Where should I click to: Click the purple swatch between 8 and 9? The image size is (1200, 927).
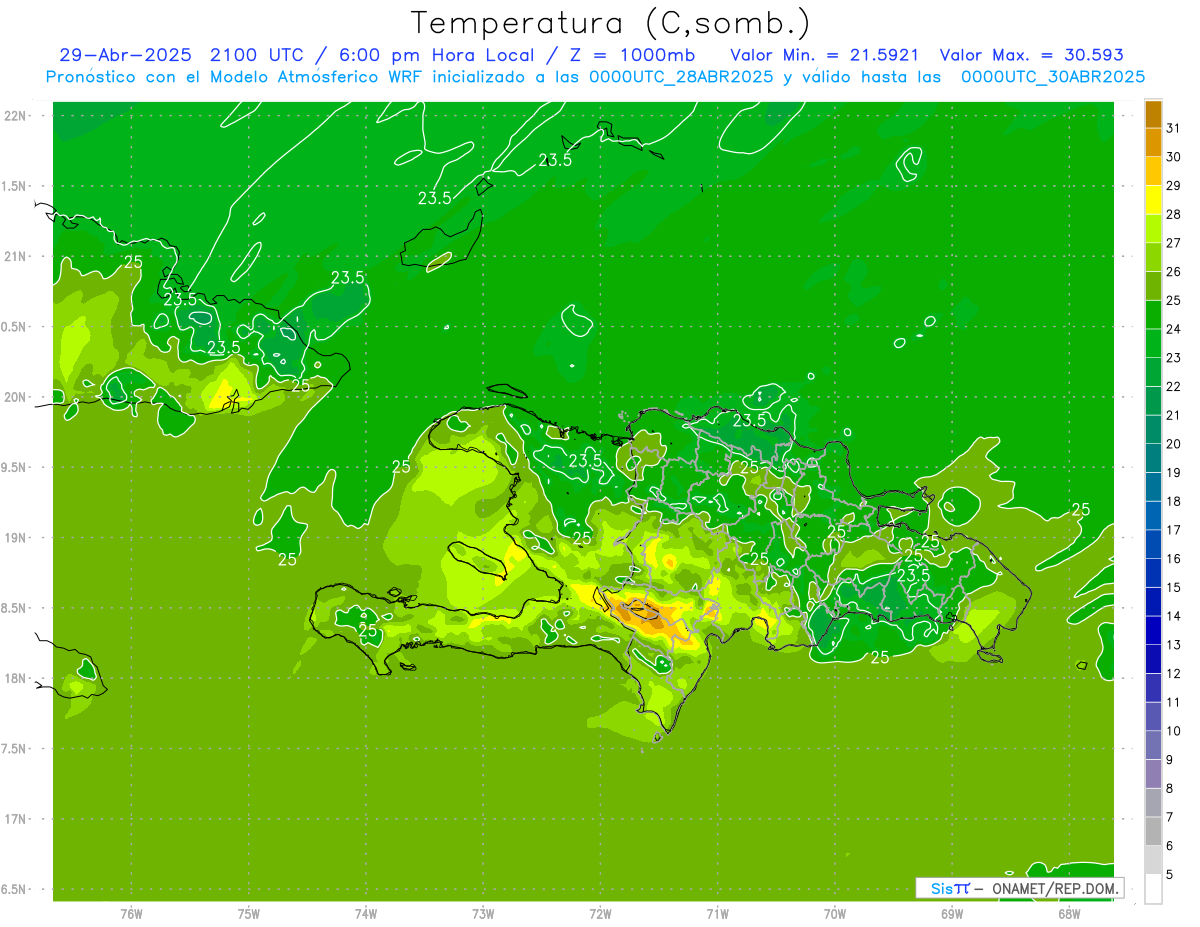[x=1154, y=774]
